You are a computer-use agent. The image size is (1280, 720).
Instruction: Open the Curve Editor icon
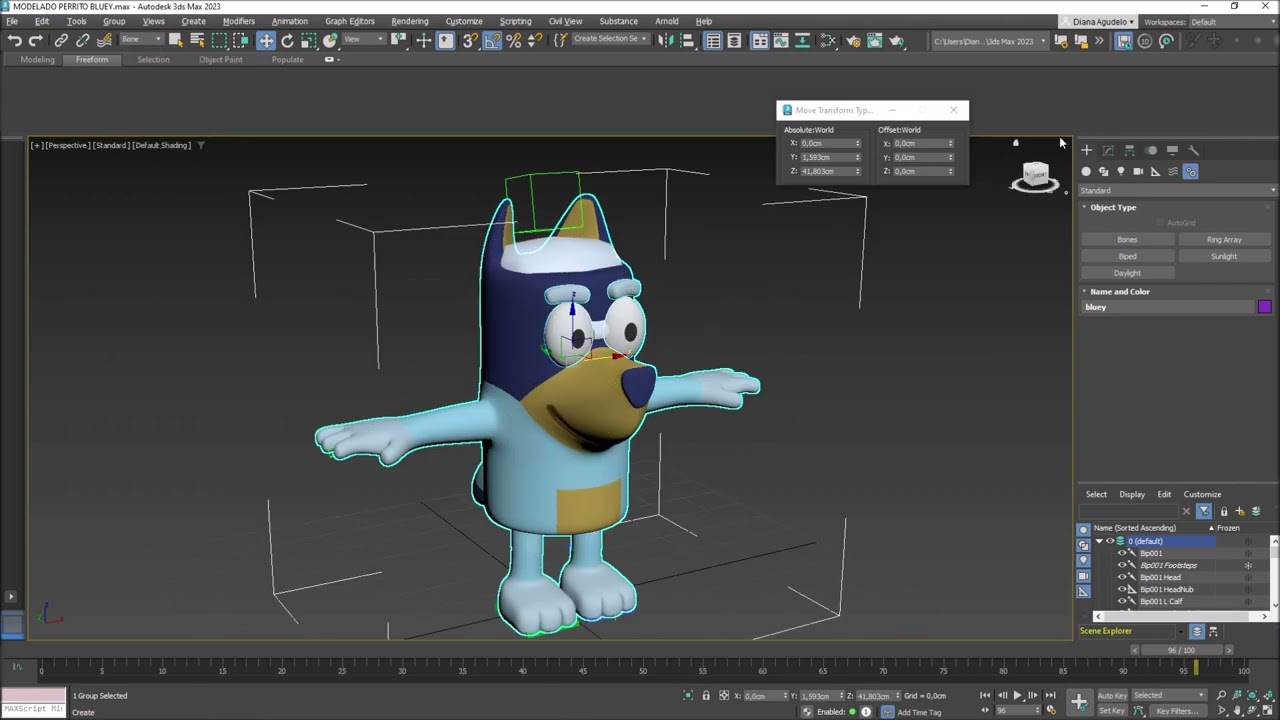click(x=781, y=40)
